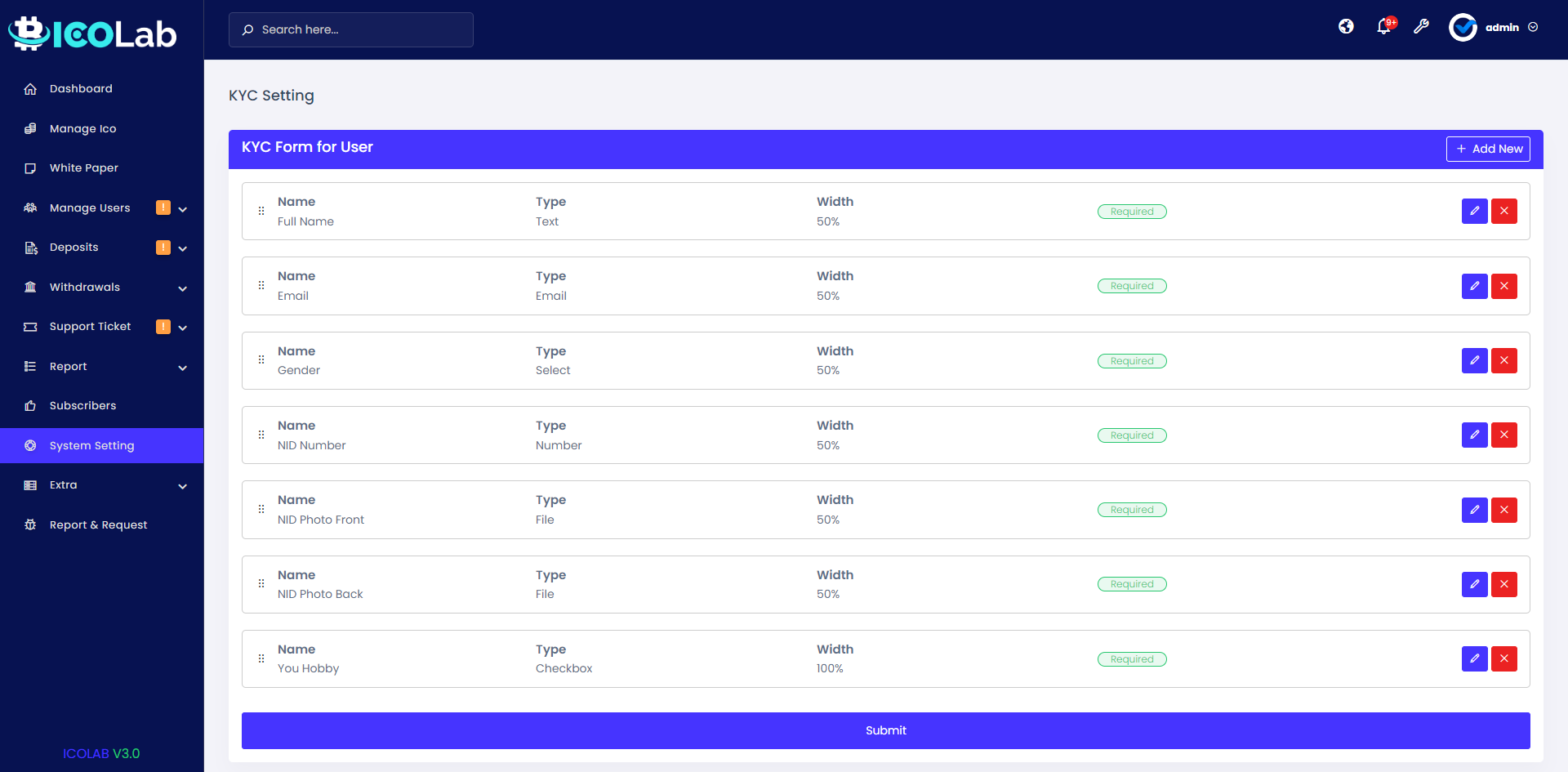Image resolution: width=1568 pixels, height=772 pixels.
Task: Expand the Extra submenu chevron
Action: point(183,486)
